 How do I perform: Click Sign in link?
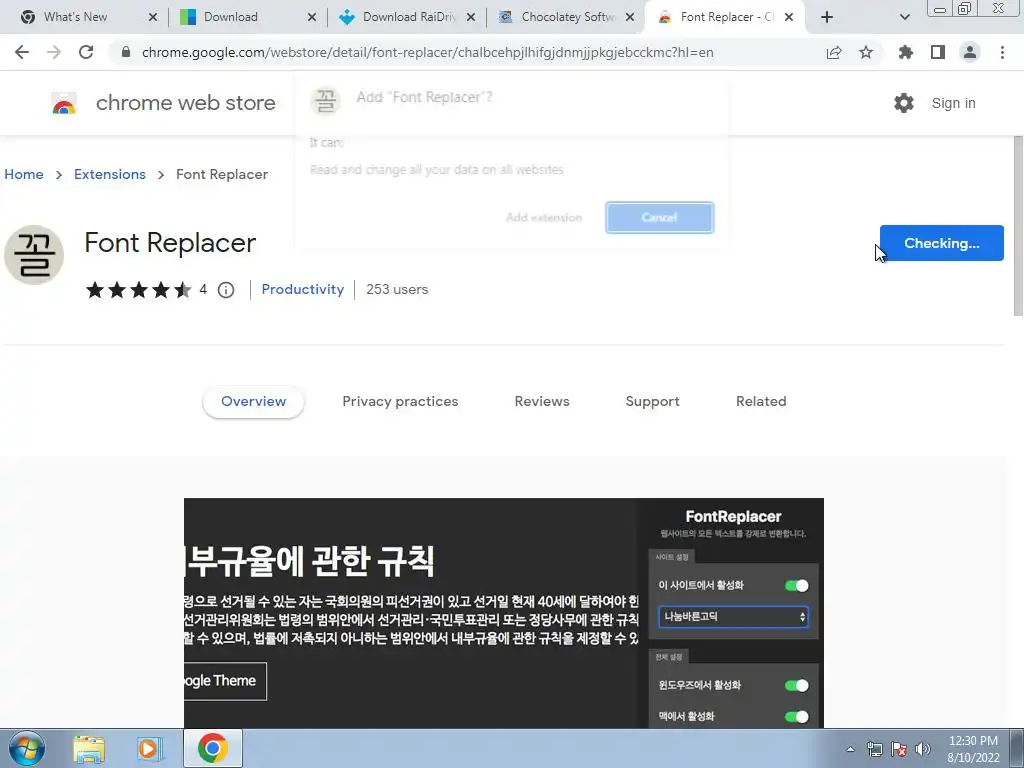coord(953,103)
